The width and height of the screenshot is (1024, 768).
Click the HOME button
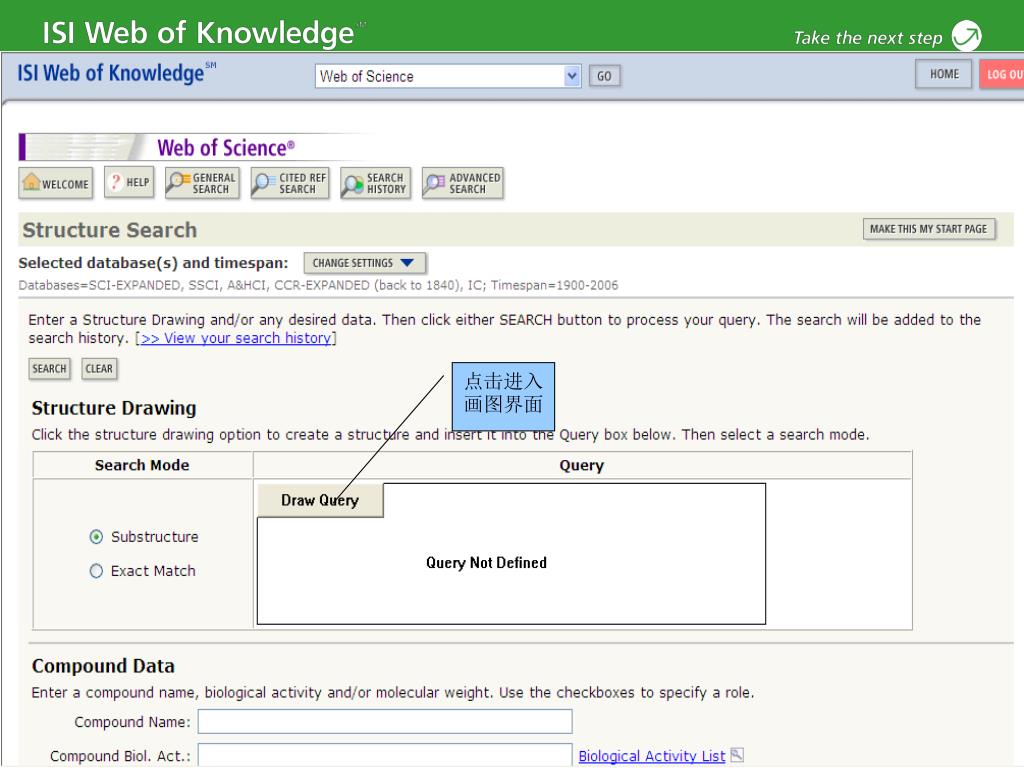(x=944, y=74)
